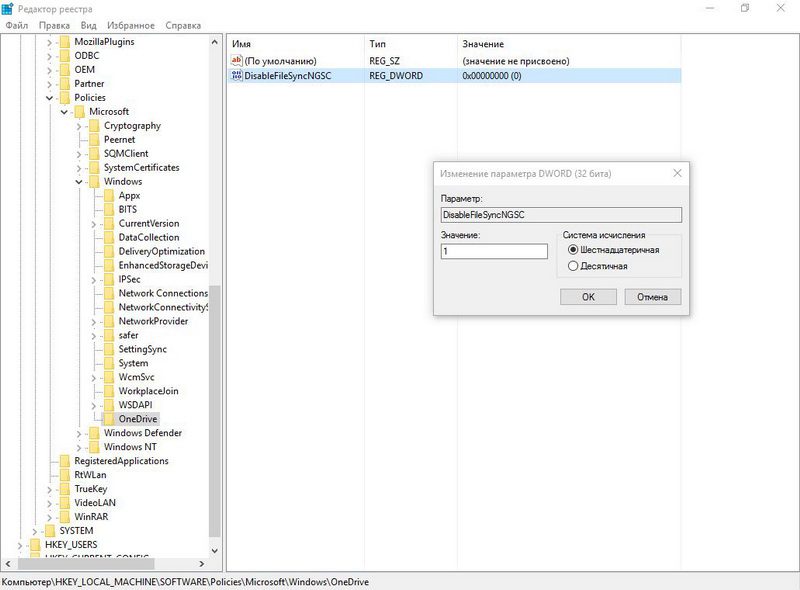800x590 pixels.
Task: Click the (По умолчанию) string value icon
Action: click(x=236, y=61)
